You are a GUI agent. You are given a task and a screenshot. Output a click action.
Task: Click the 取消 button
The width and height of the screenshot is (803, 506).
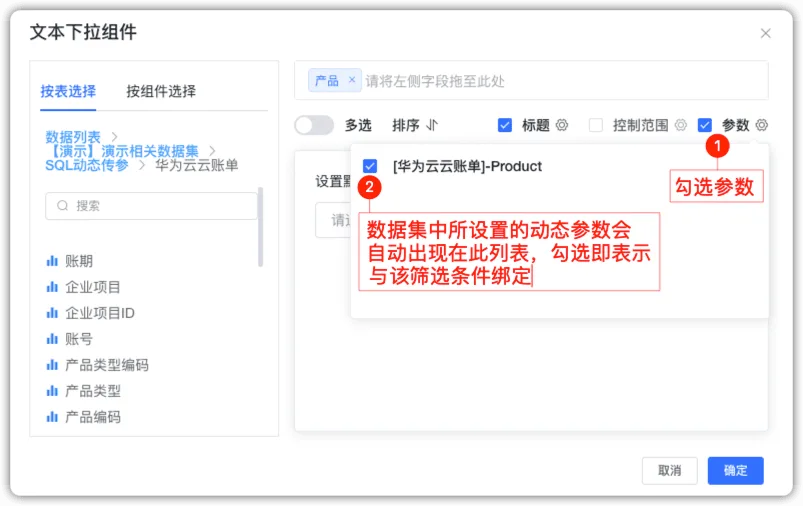669,470
